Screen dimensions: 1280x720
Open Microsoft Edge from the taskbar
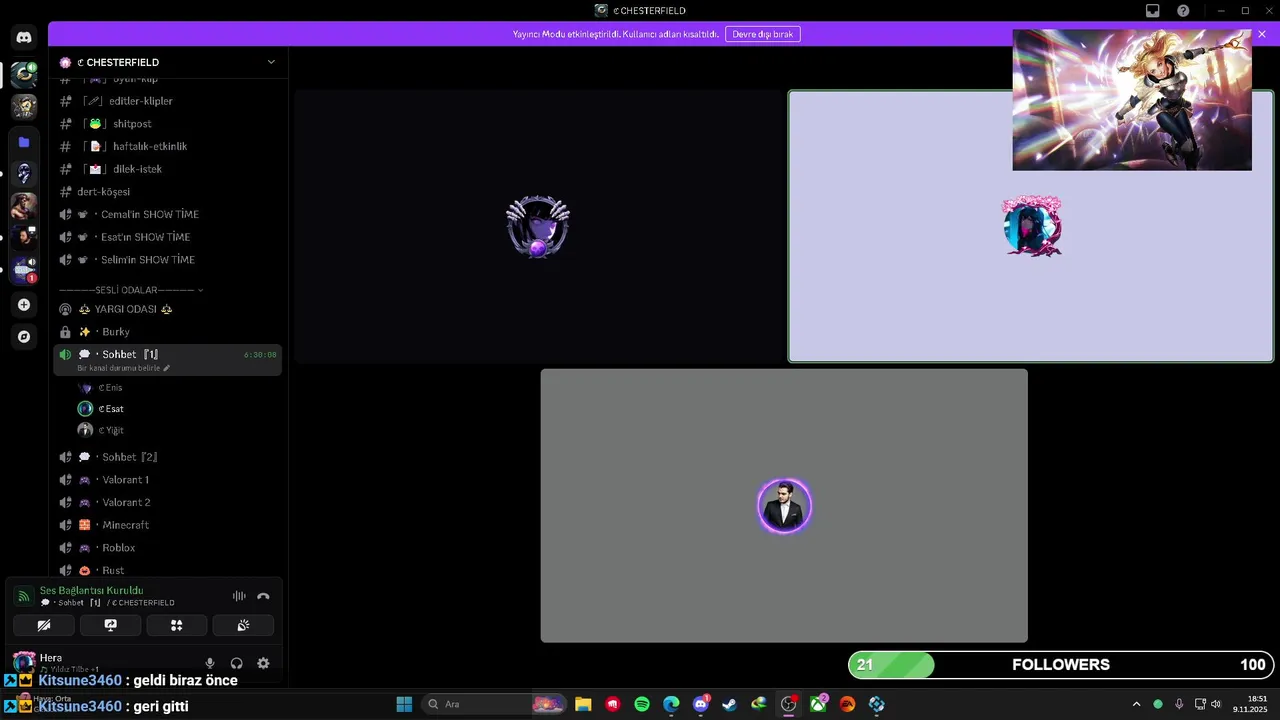pyautogui.click(x=671, y=704)
